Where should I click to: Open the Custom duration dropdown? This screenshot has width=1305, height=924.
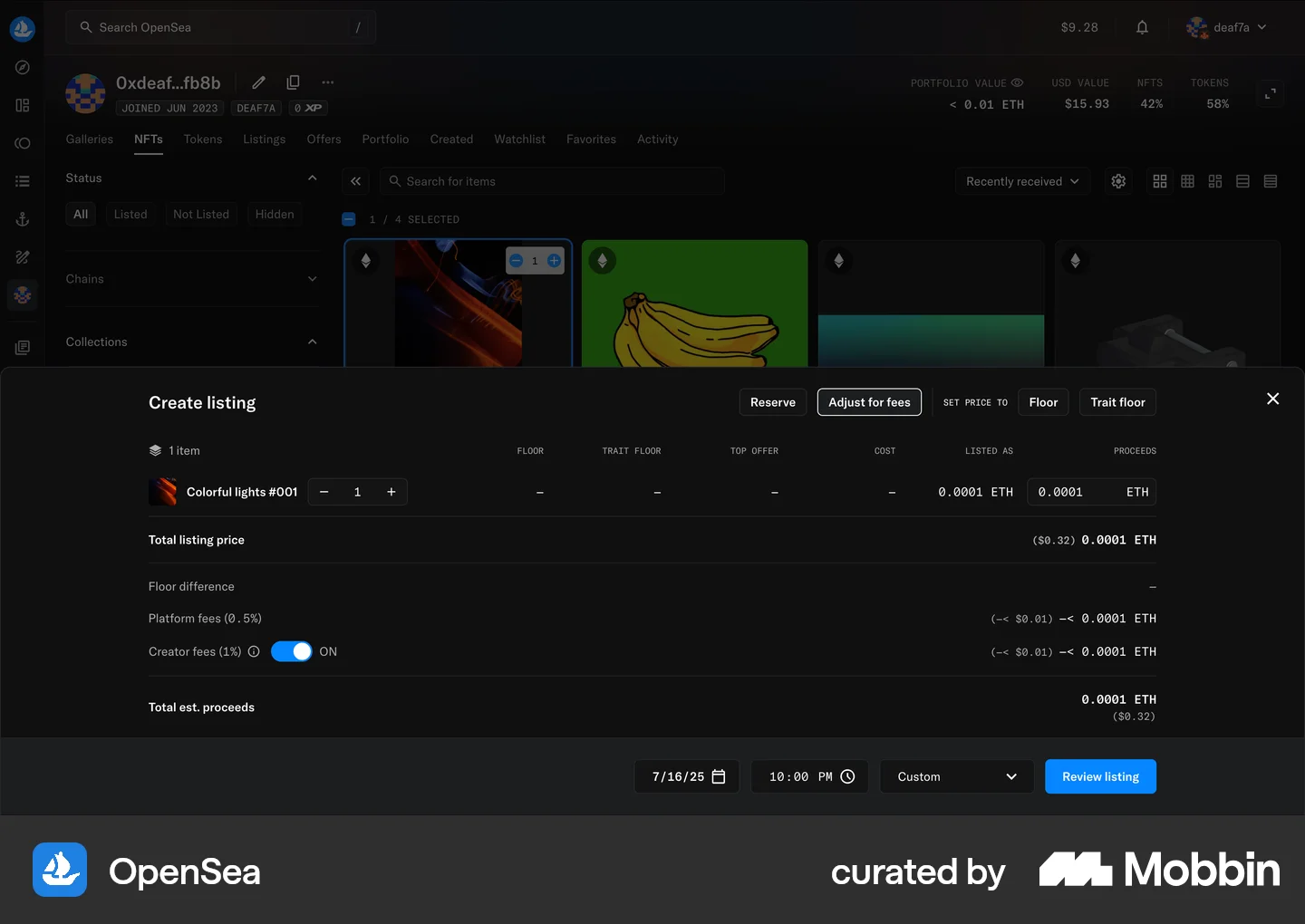957,776
